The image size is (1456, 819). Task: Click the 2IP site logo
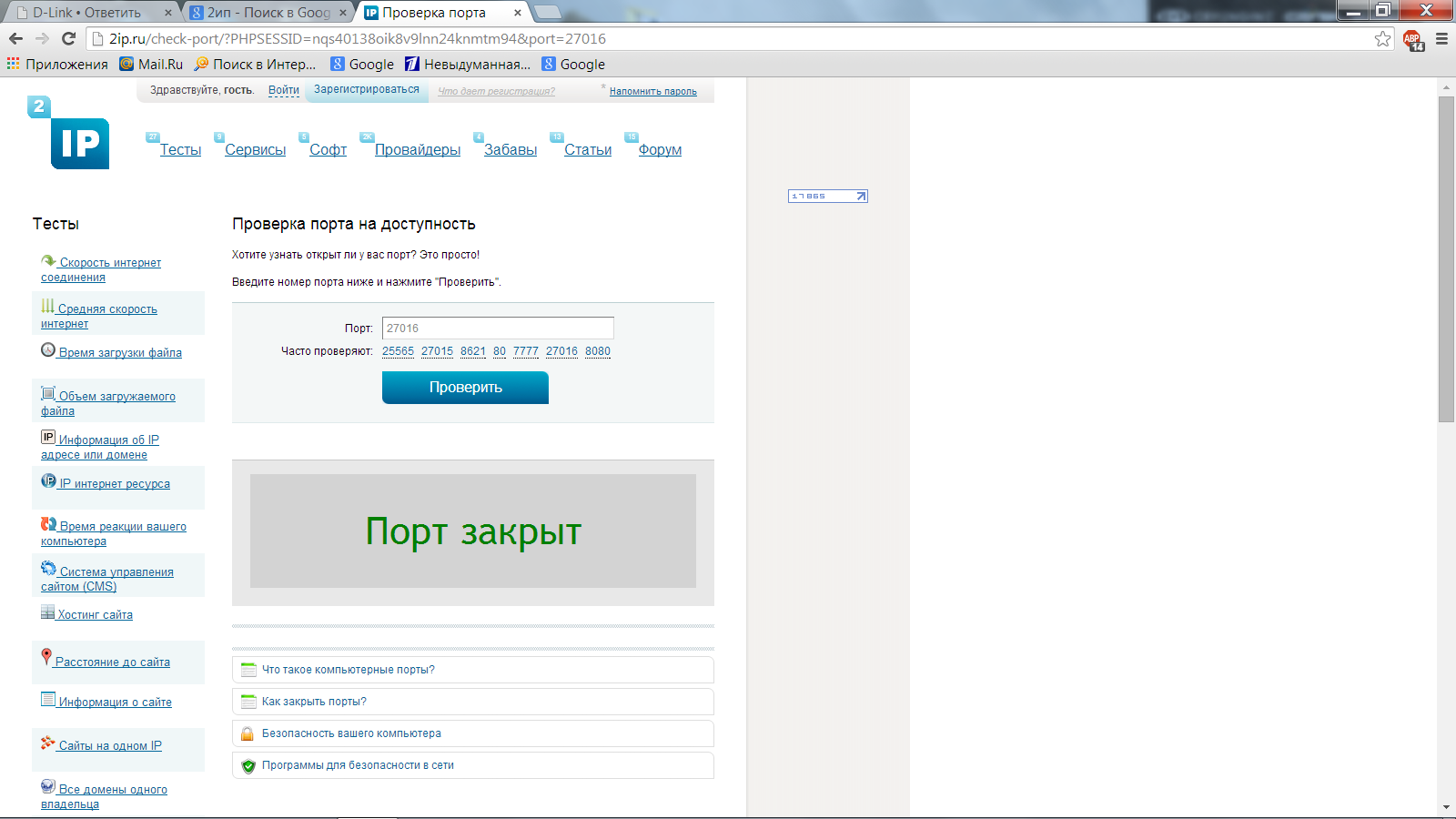click(71, 135)
